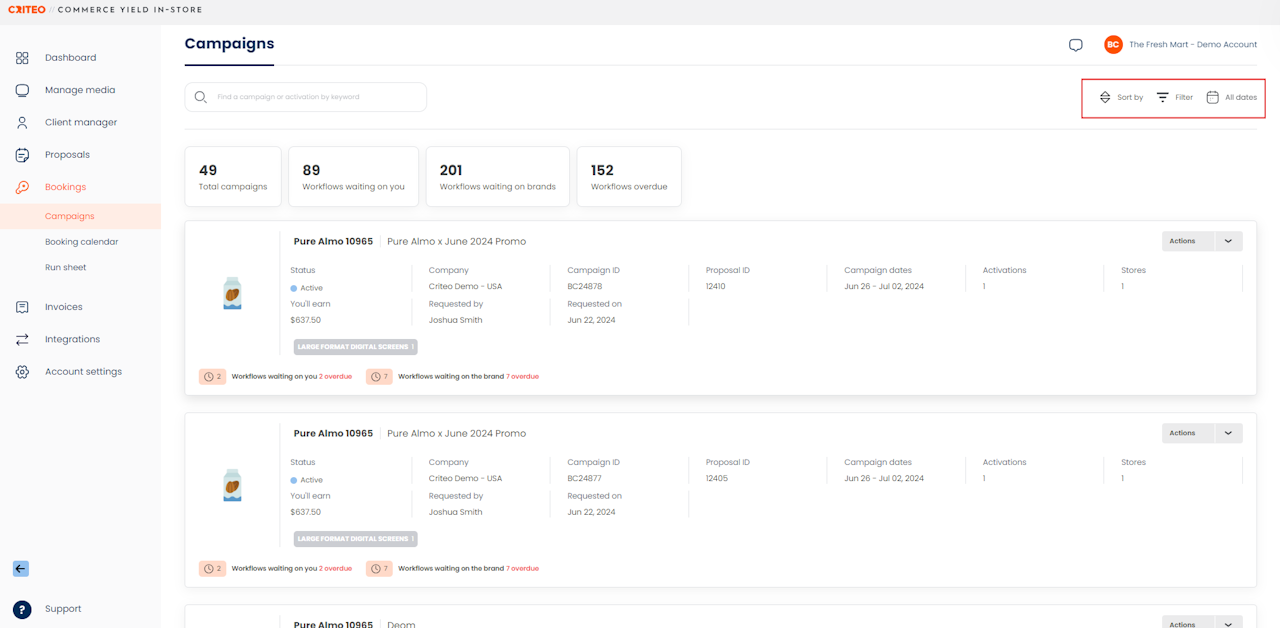Expand the Bookings sidebar section
This screenshot has width=1280, height=628.
click(65, 187)
